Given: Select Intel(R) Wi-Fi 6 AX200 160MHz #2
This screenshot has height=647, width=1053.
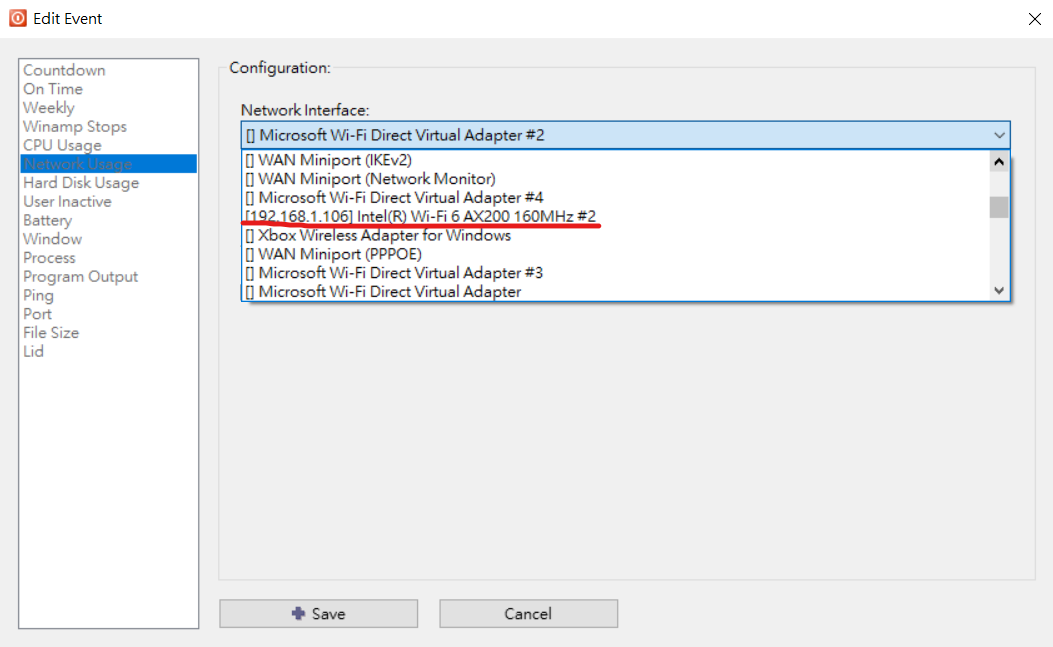Looking at the screenshot, I should click(615, 216).
